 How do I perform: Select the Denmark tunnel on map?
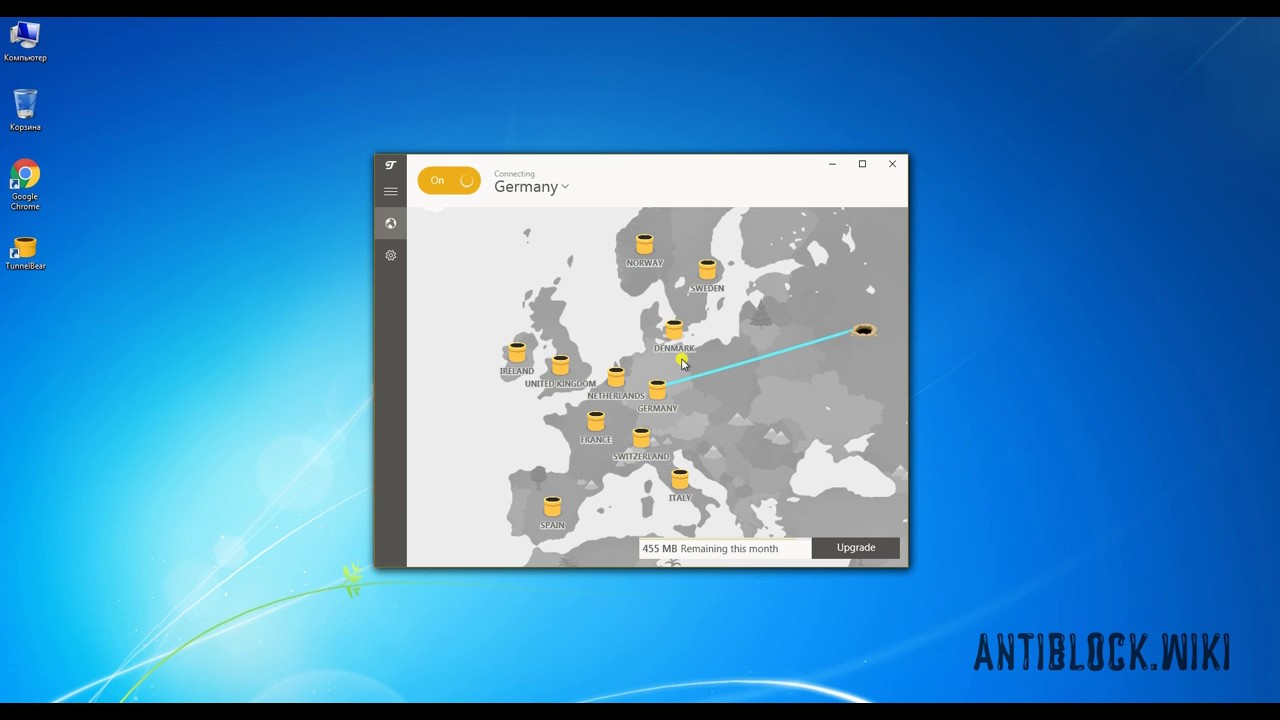(x=674, y=330)
